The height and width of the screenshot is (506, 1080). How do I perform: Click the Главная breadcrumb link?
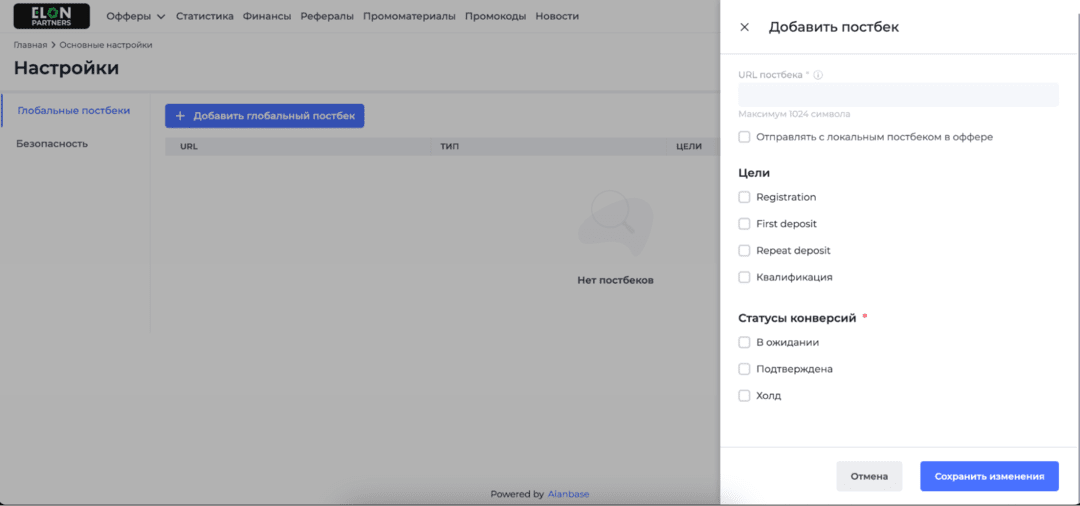click(x=30, y=45)
